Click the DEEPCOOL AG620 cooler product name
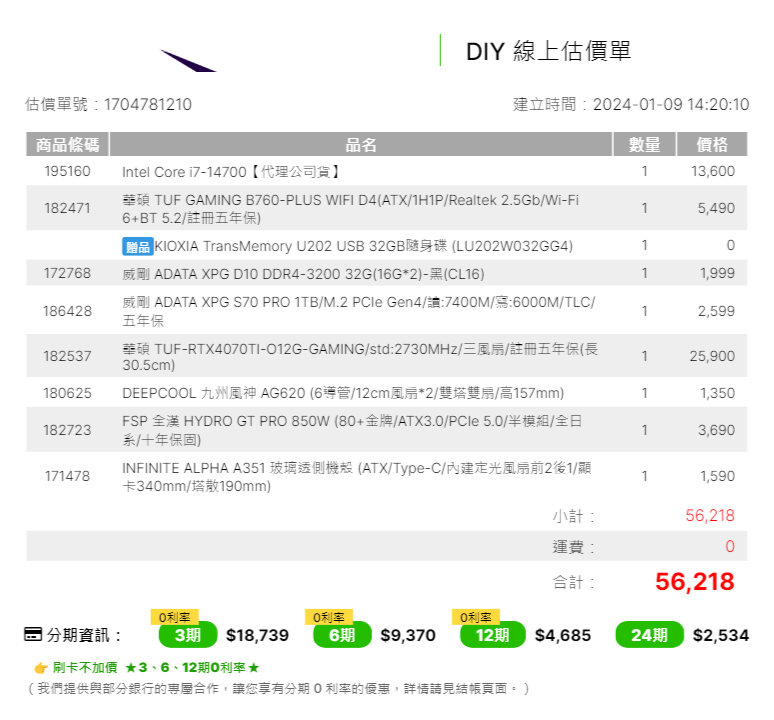 (343, 393)
